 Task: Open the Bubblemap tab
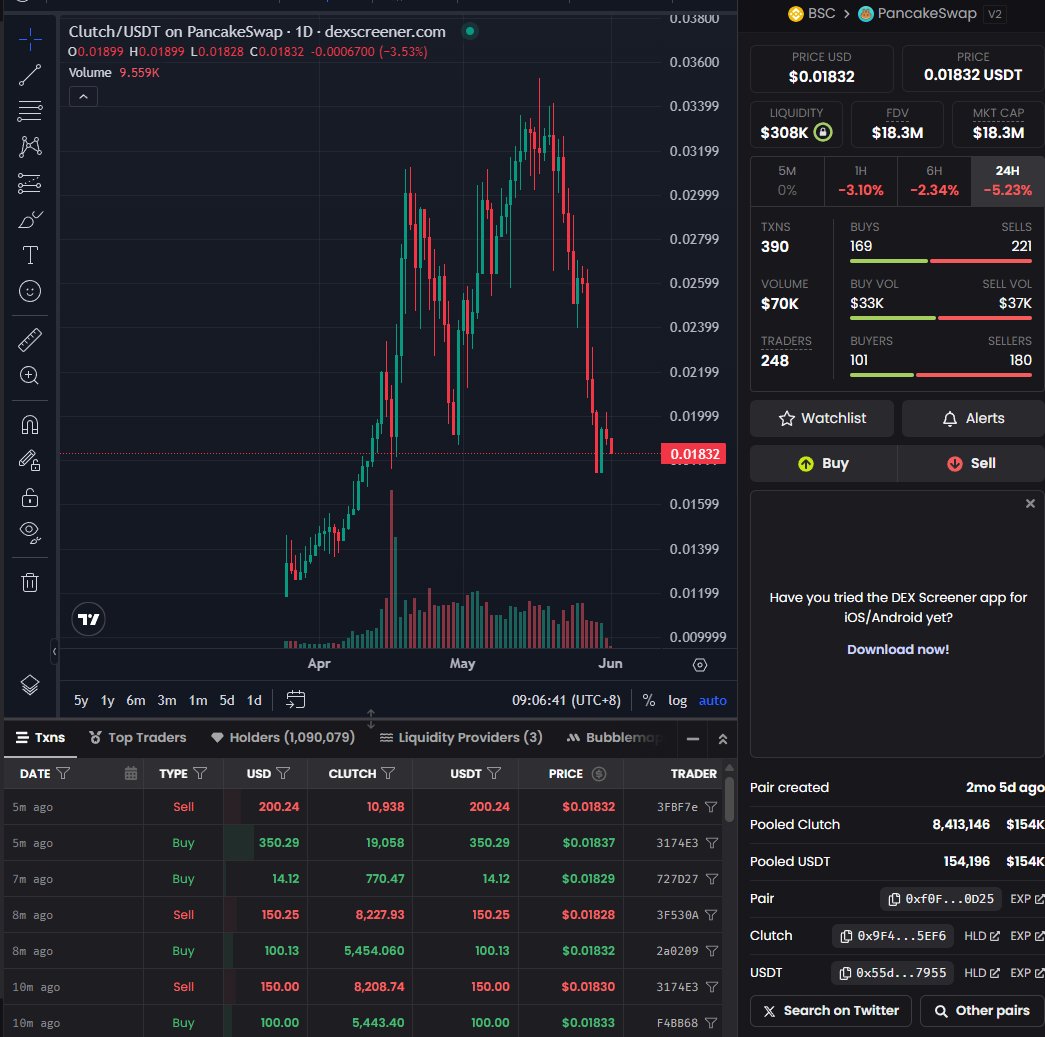tap(614, 738)
